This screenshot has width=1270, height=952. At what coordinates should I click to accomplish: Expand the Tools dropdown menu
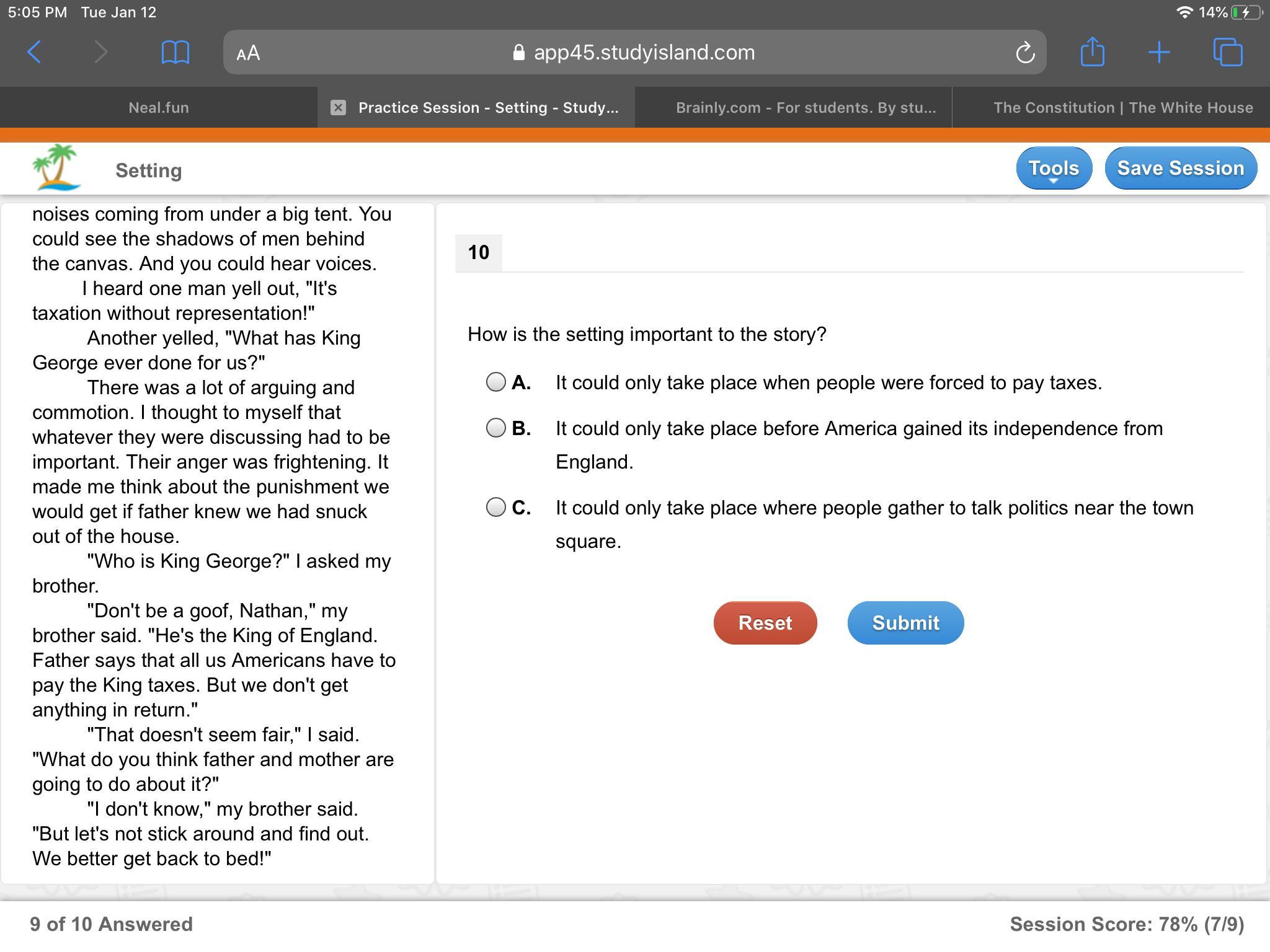pos(1054,169)
